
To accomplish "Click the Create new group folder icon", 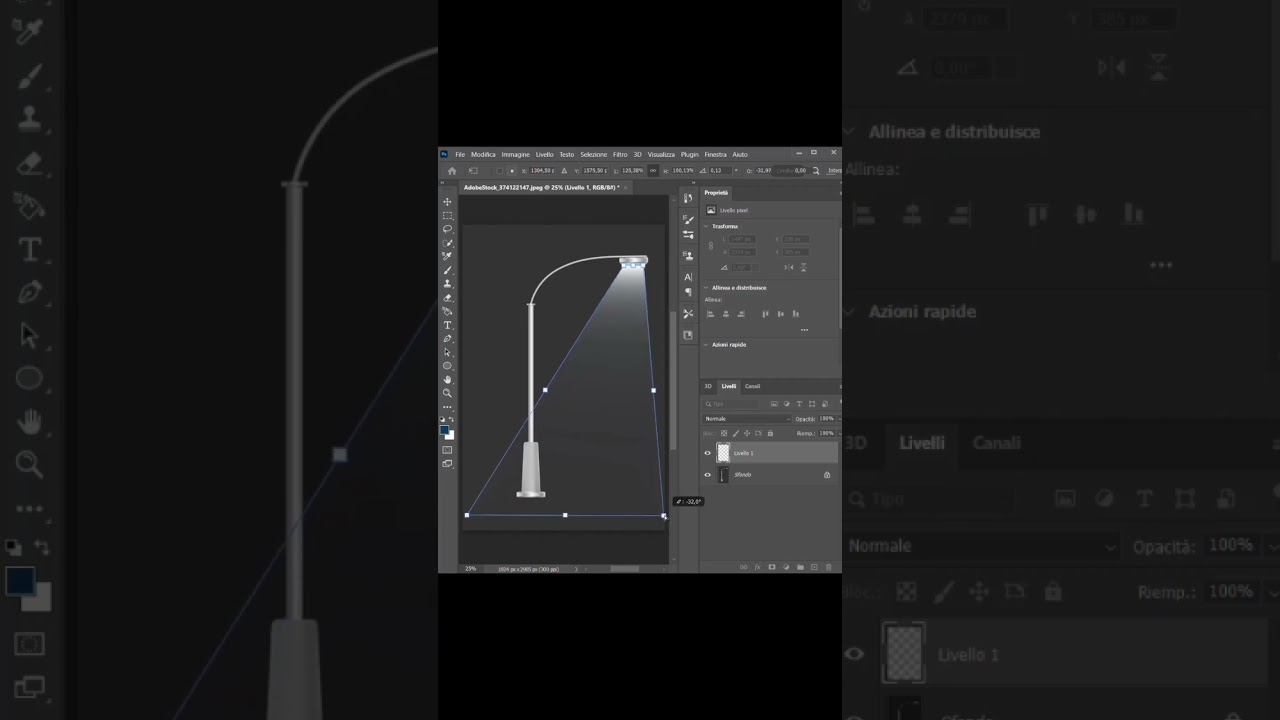I will pyautogui.click(x=800, y=567).
